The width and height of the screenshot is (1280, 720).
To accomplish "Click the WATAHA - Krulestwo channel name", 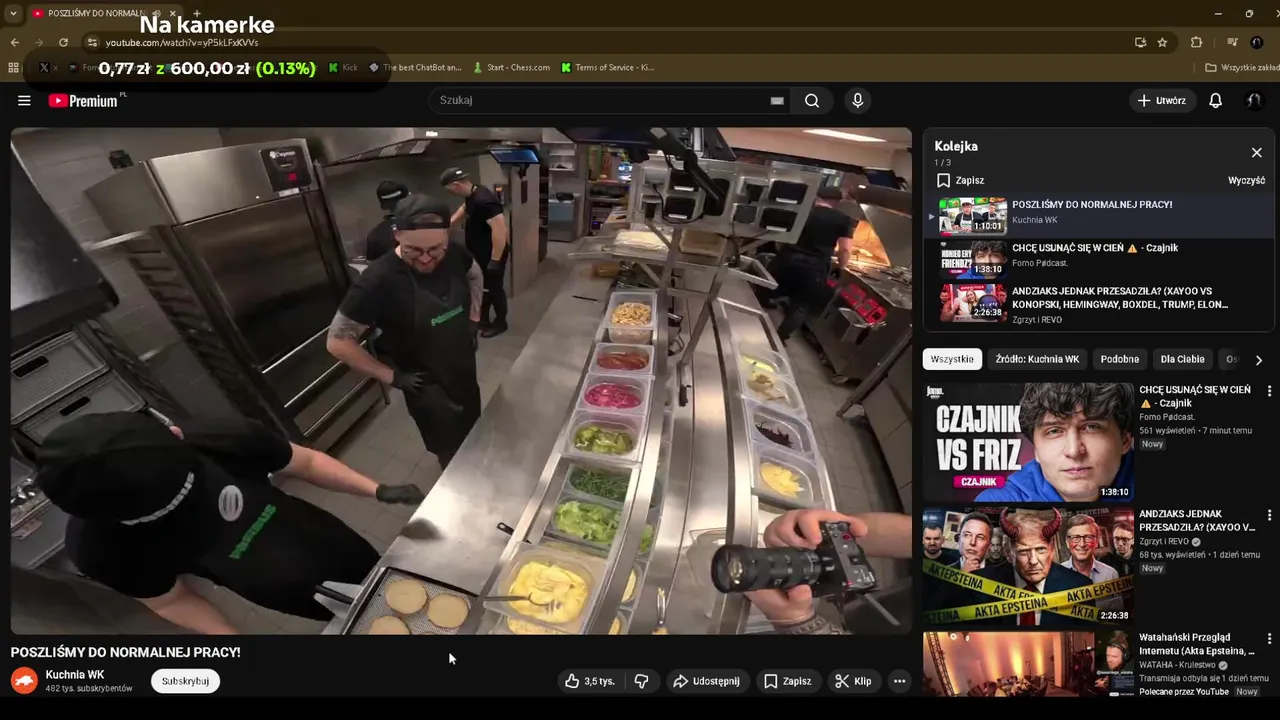I will coord(1177,664).
